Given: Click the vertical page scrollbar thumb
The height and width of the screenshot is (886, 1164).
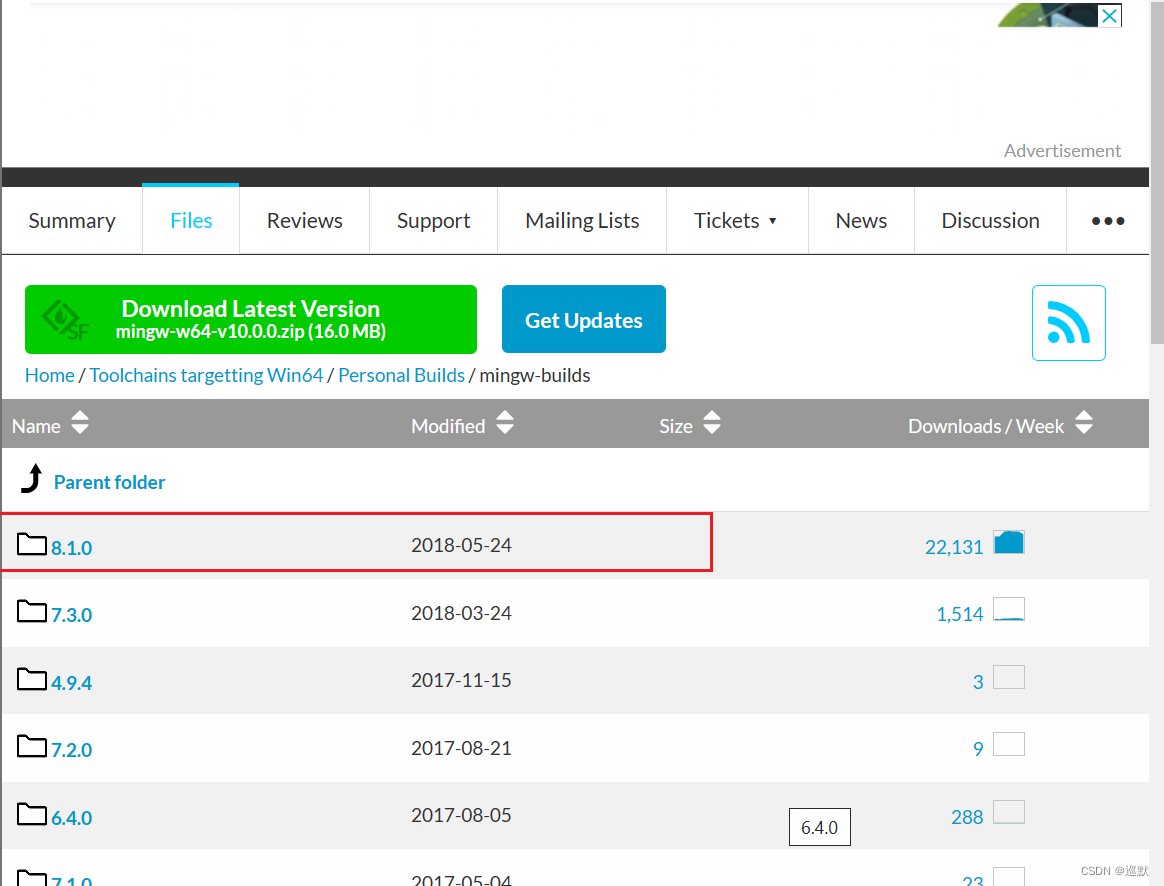Looking at the screenshot, I should [1157, 172].
